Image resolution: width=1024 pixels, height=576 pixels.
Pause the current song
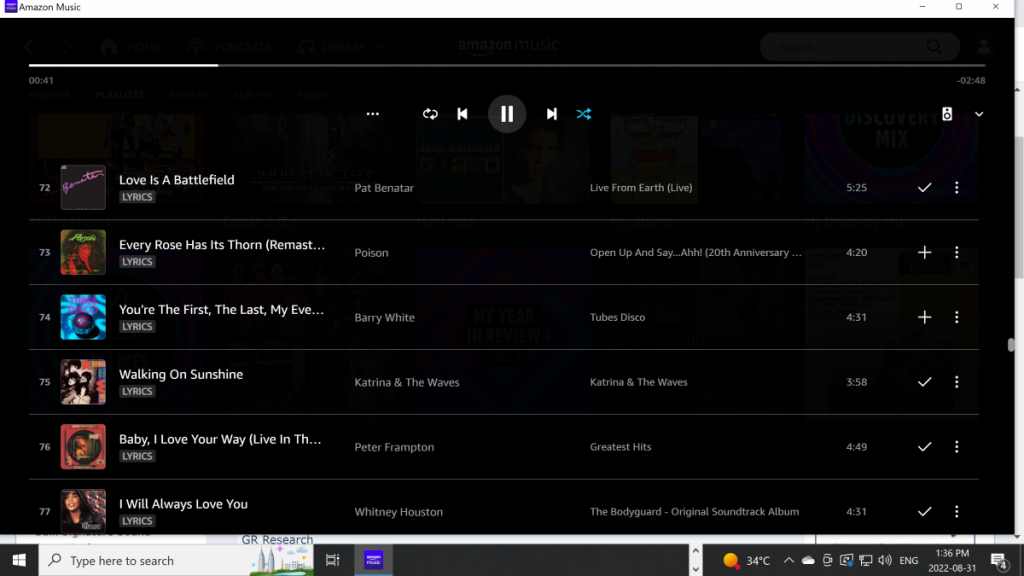pos(507,114)
